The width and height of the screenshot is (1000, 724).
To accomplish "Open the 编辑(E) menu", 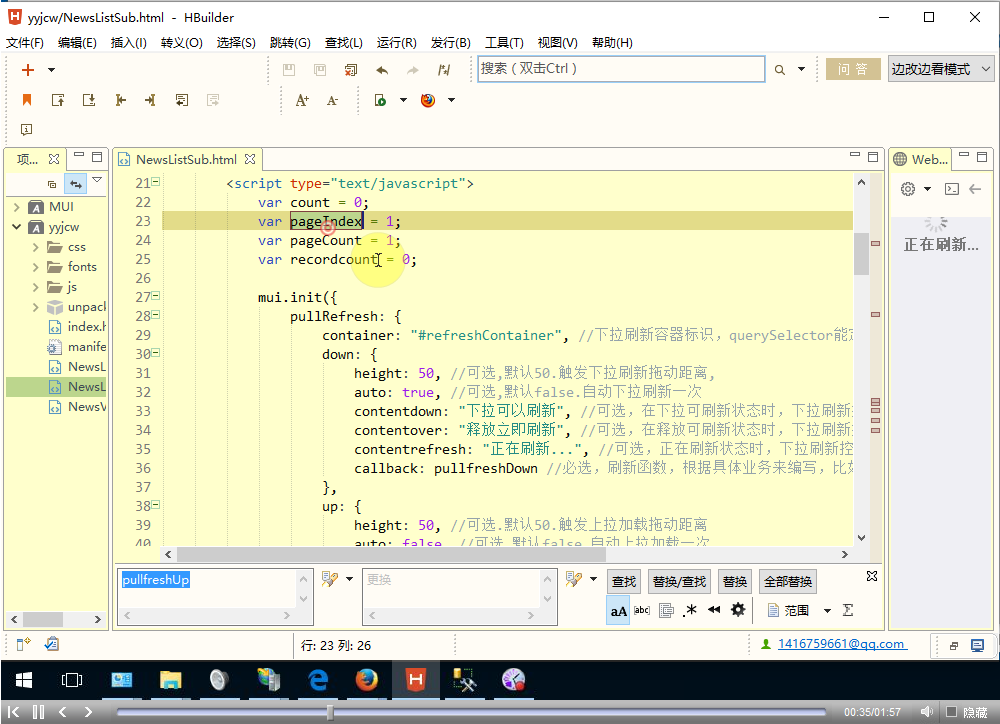I will [x=77, y=43].
